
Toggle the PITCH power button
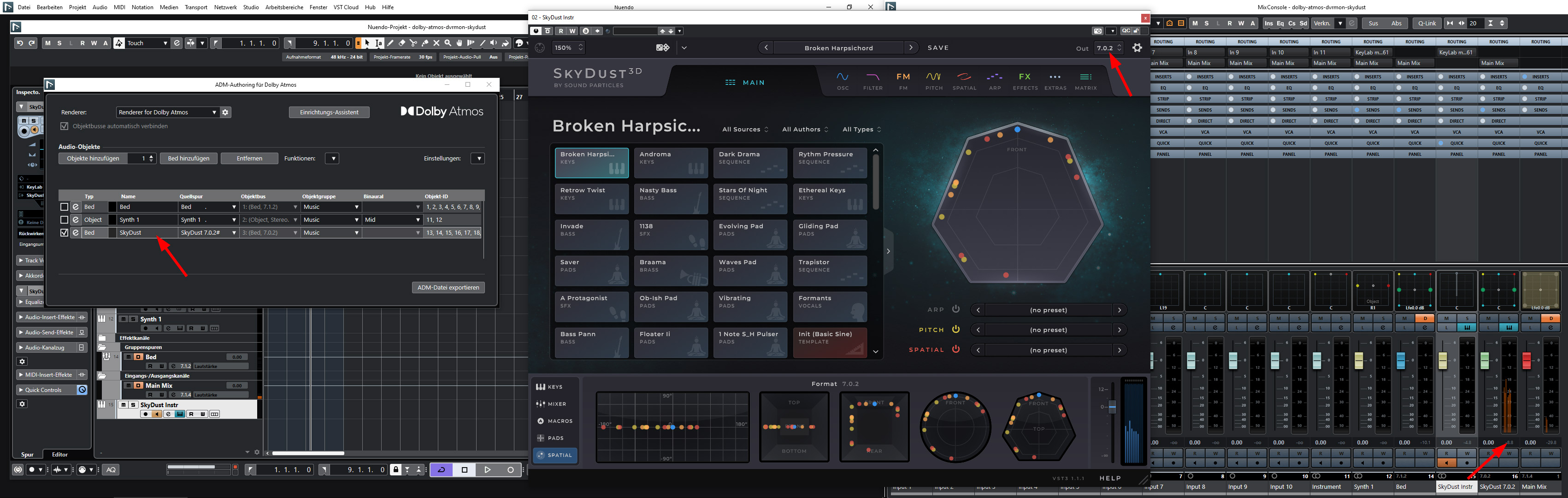[955, 329]
